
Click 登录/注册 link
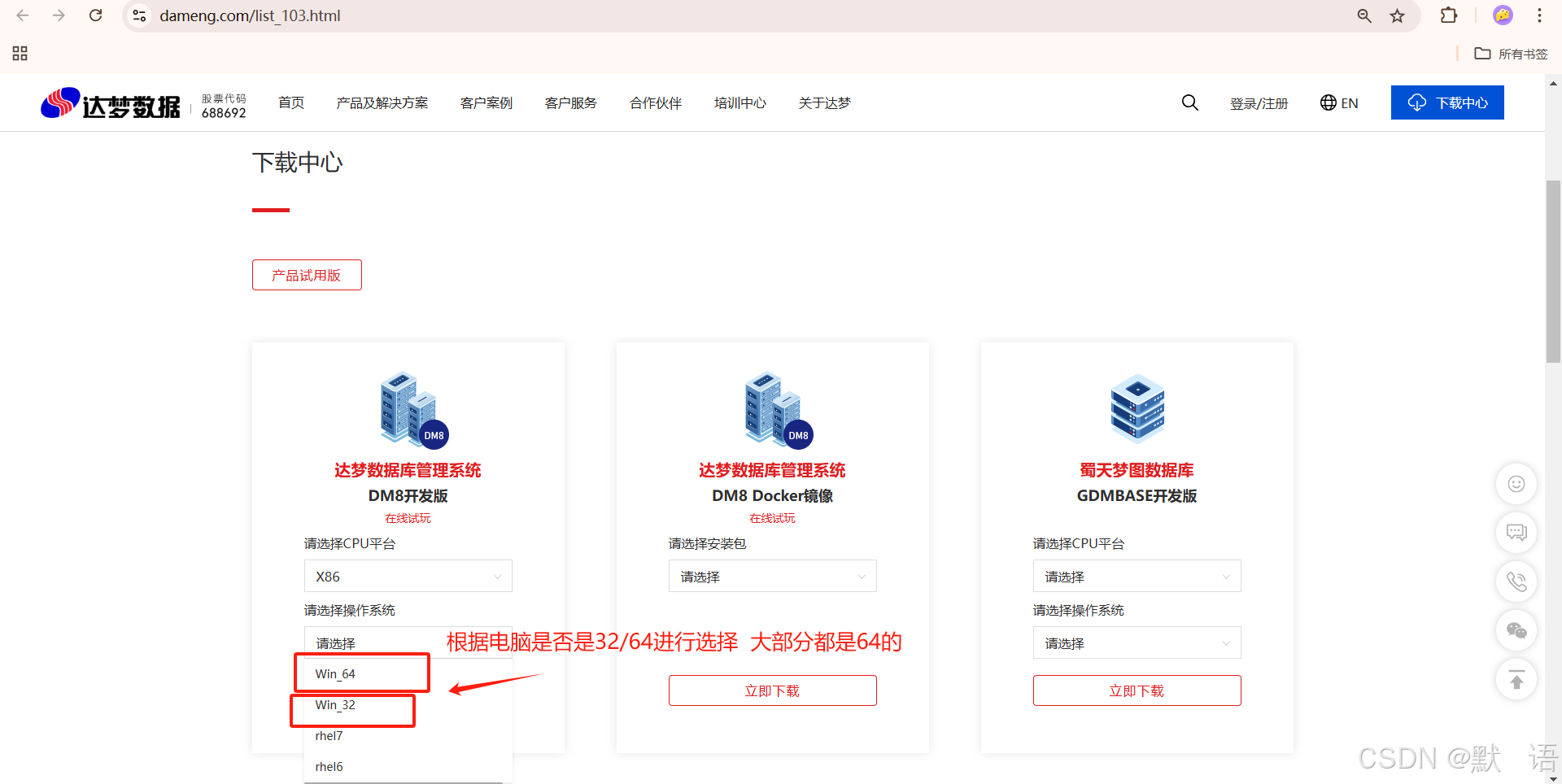(x=1259, y=103)
